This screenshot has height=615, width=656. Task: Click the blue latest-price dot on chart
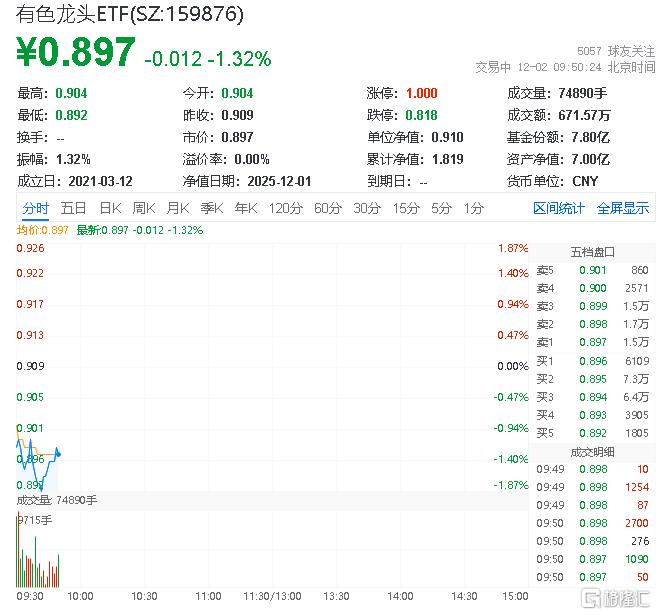(x=59, y=454)
